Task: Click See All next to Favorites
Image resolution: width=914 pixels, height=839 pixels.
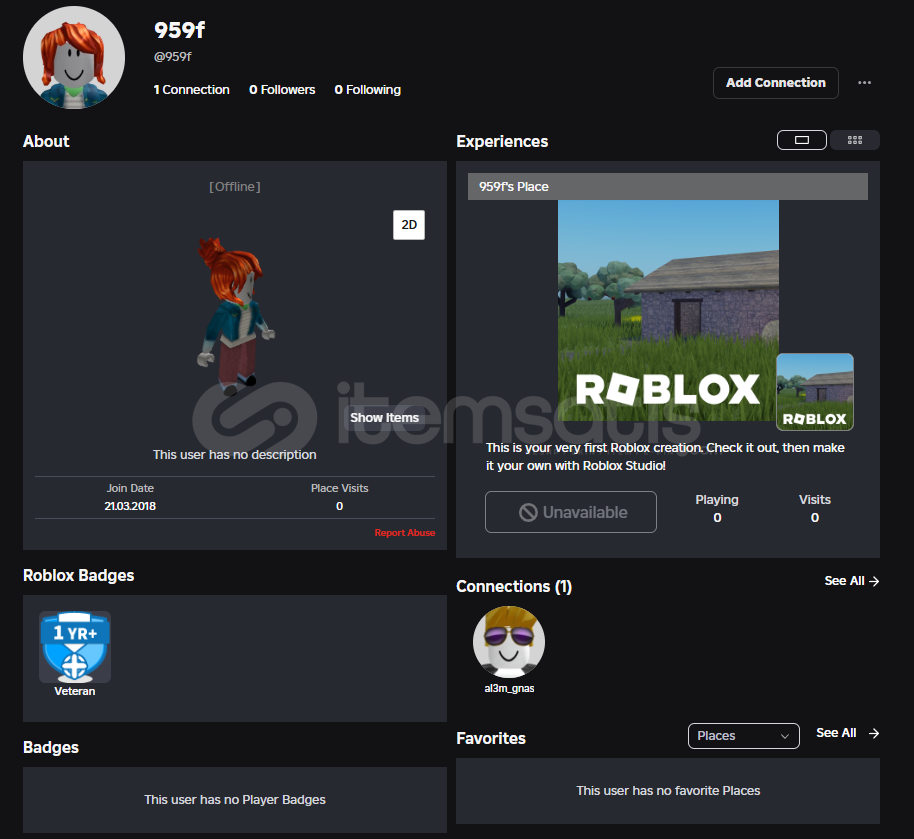Action: click(x=848, y=733)
